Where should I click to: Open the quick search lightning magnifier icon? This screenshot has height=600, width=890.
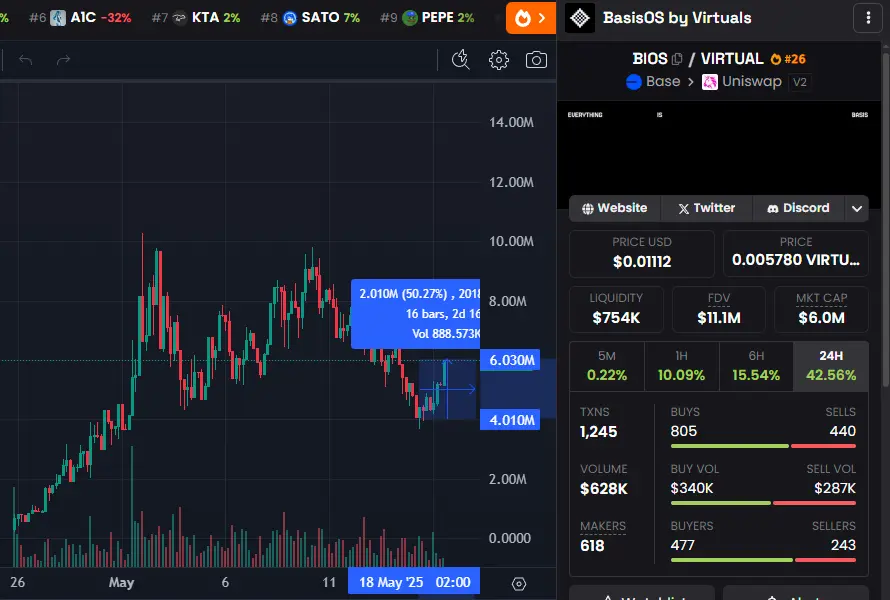click(460, 60)
